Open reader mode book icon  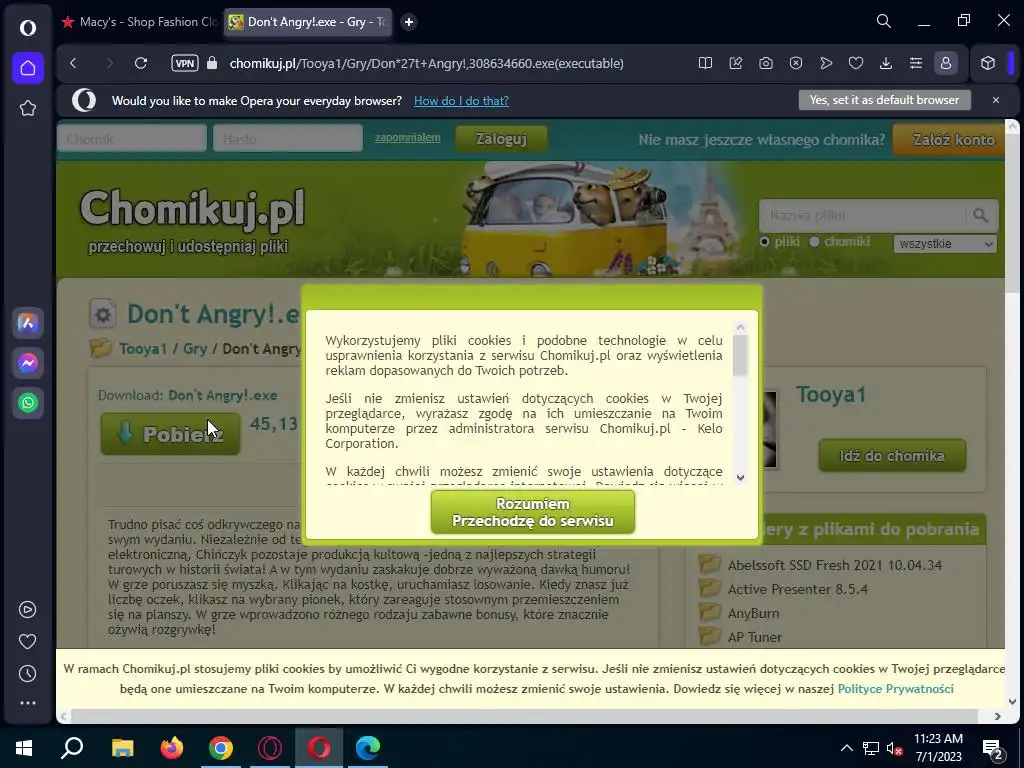705,63
